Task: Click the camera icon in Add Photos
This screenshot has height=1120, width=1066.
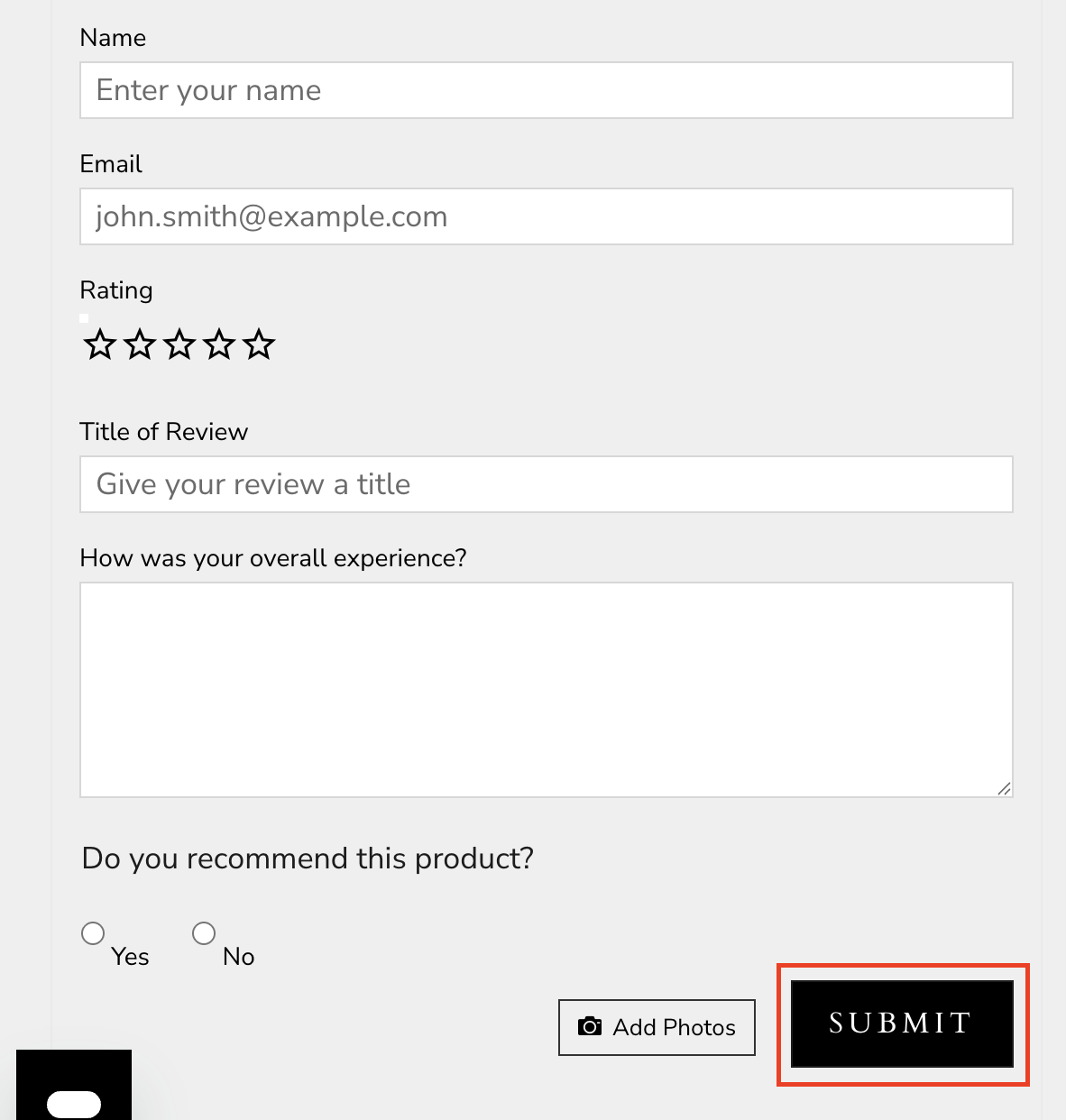Action: tap(590, 1026)
